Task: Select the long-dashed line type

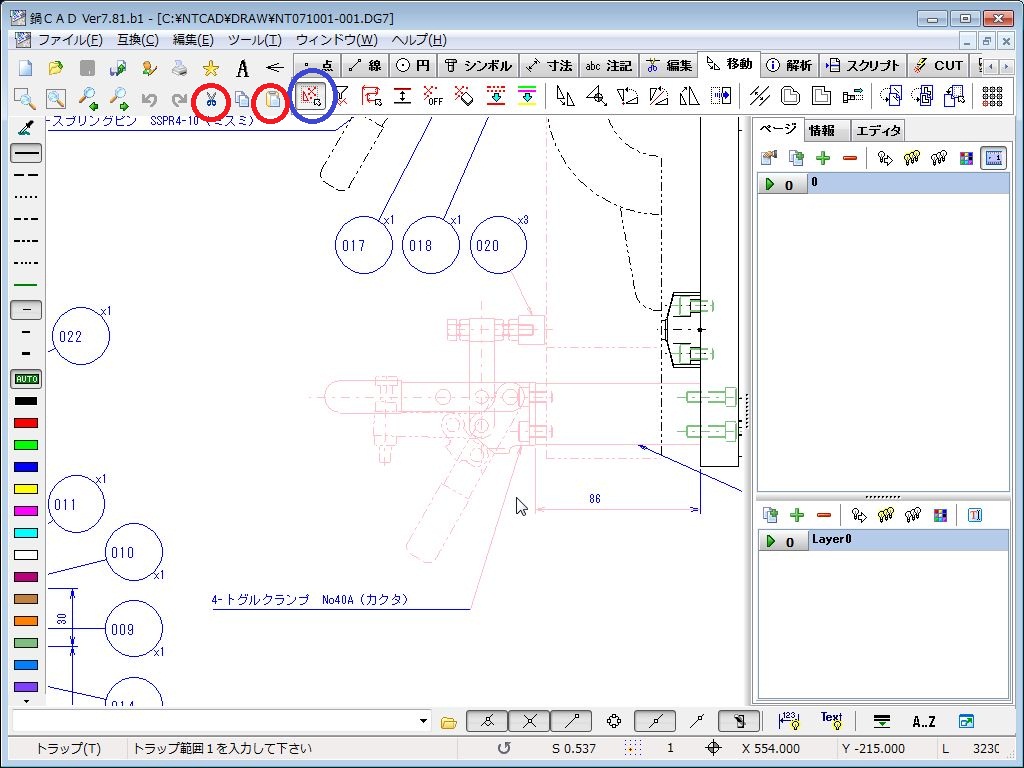Action: [x=26, y=175]
